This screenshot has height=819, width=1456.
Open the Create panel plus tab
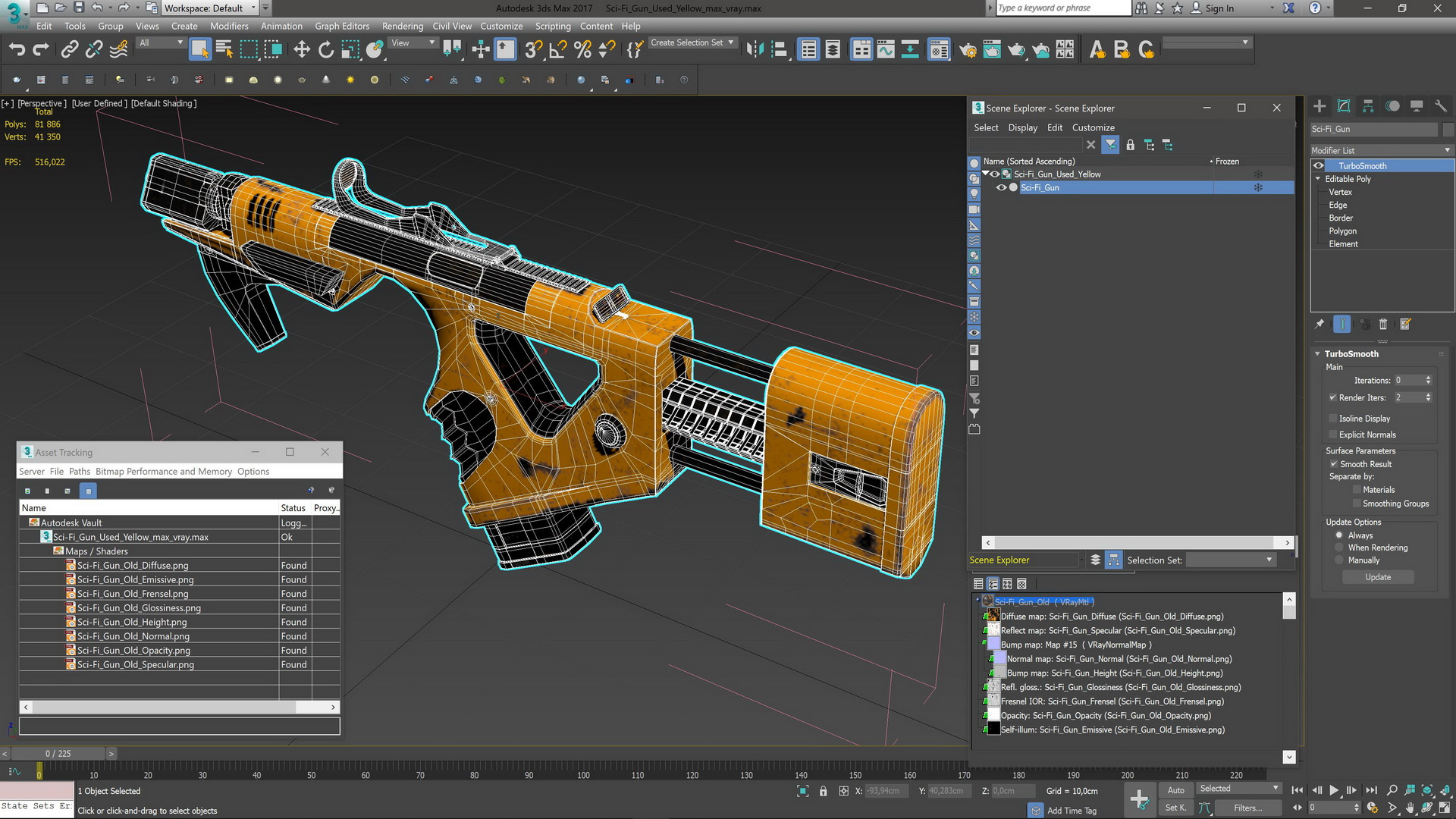1319,106
